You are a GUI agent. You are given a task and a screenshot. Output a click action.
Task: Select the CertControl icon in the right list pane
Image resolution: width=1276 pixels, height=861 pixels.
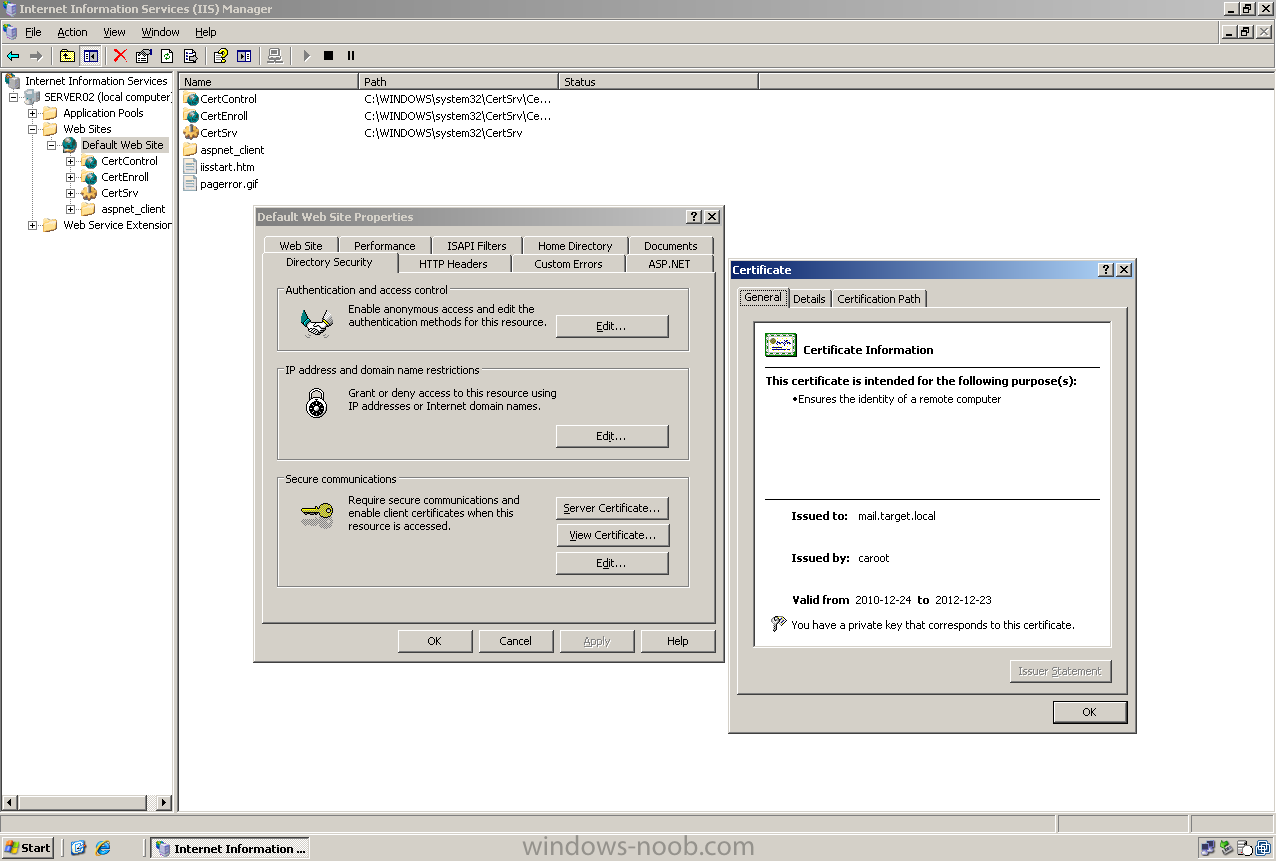192,99
